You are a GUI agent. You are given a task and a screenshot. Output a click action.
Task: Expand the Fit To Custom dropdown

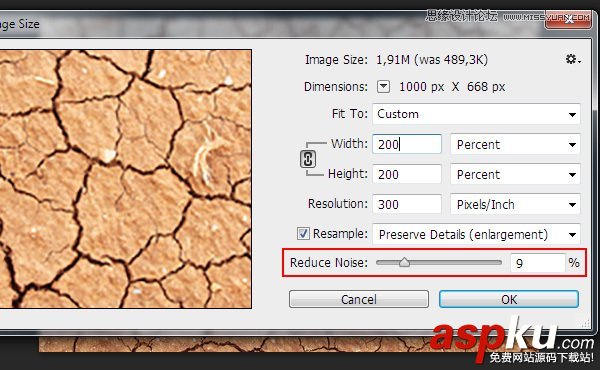coord(476,114)
